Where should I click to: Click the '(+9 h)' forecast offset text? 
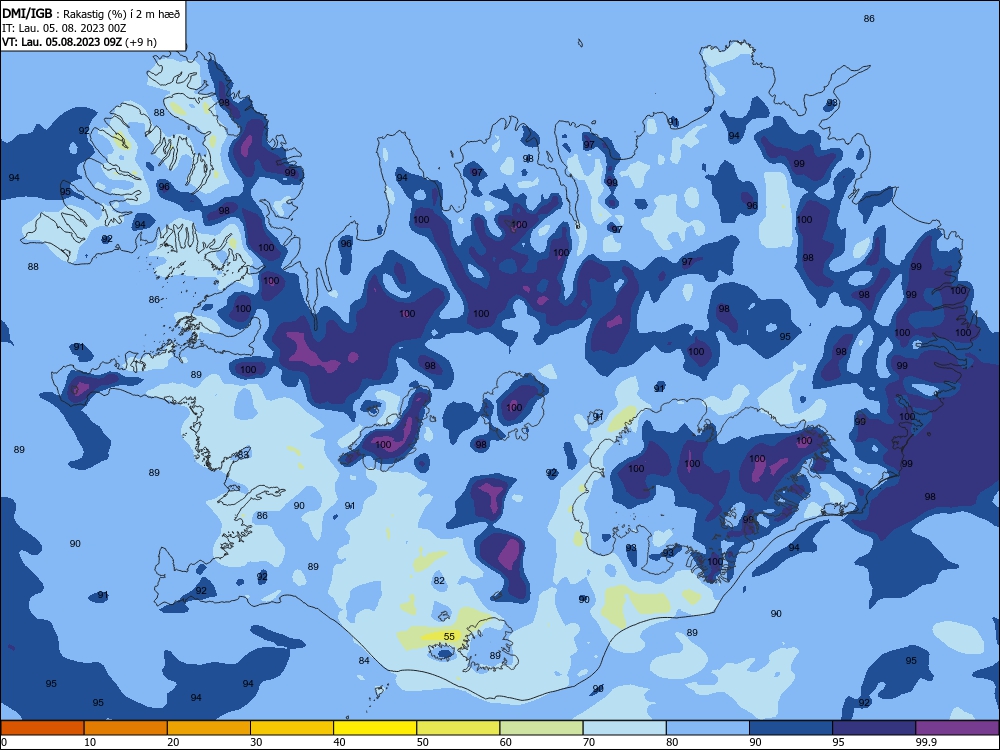[x=141, y=42]
